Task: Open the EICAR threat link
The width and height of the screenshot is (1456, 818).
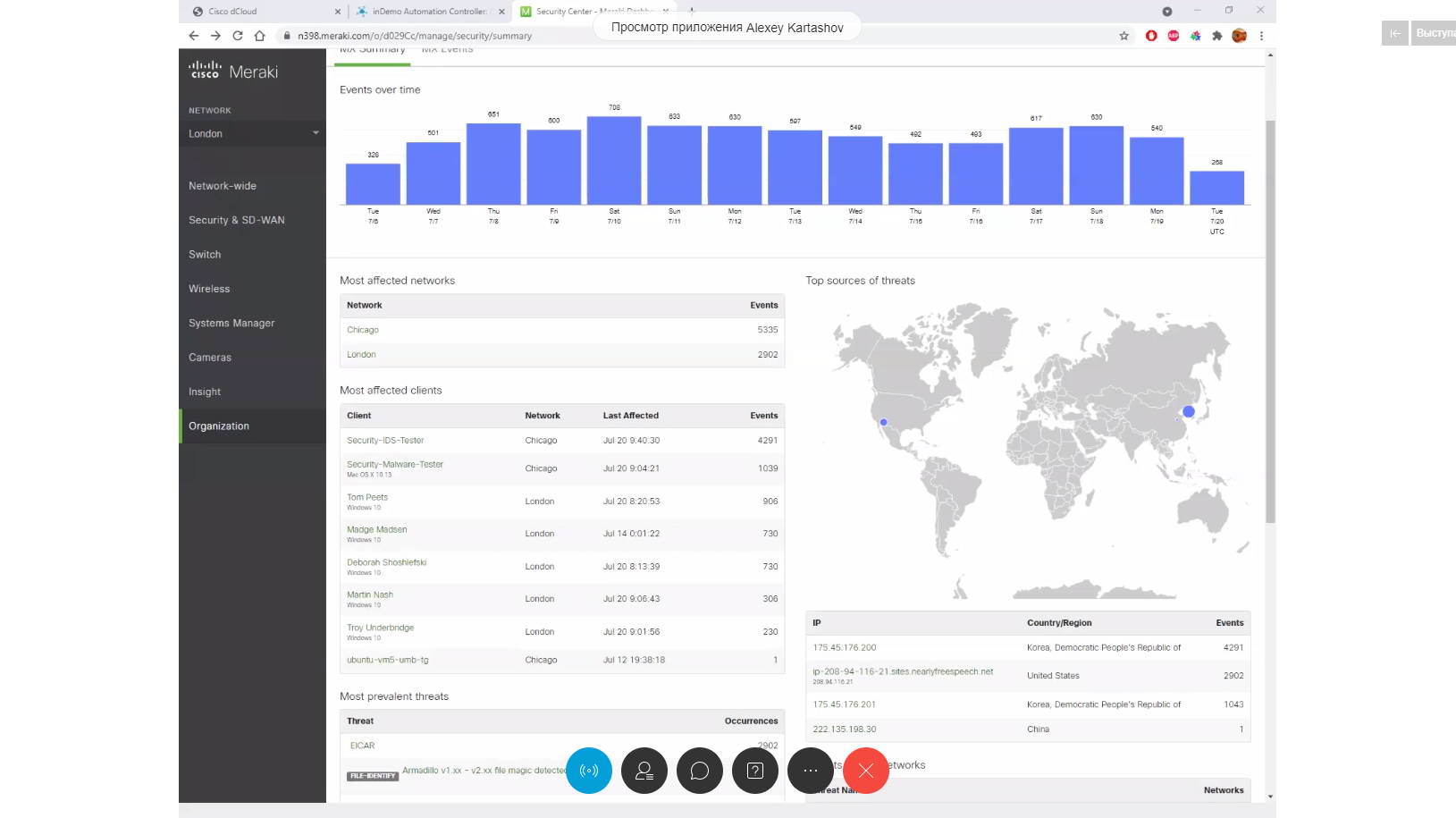Action: 363,746
